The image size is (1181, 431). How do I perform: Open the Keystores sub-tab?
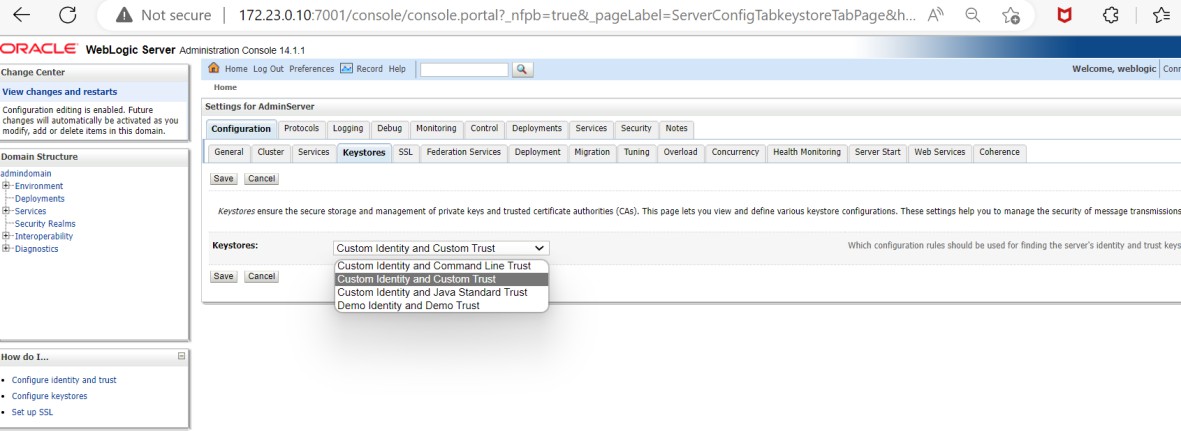[x=364, y=152]
